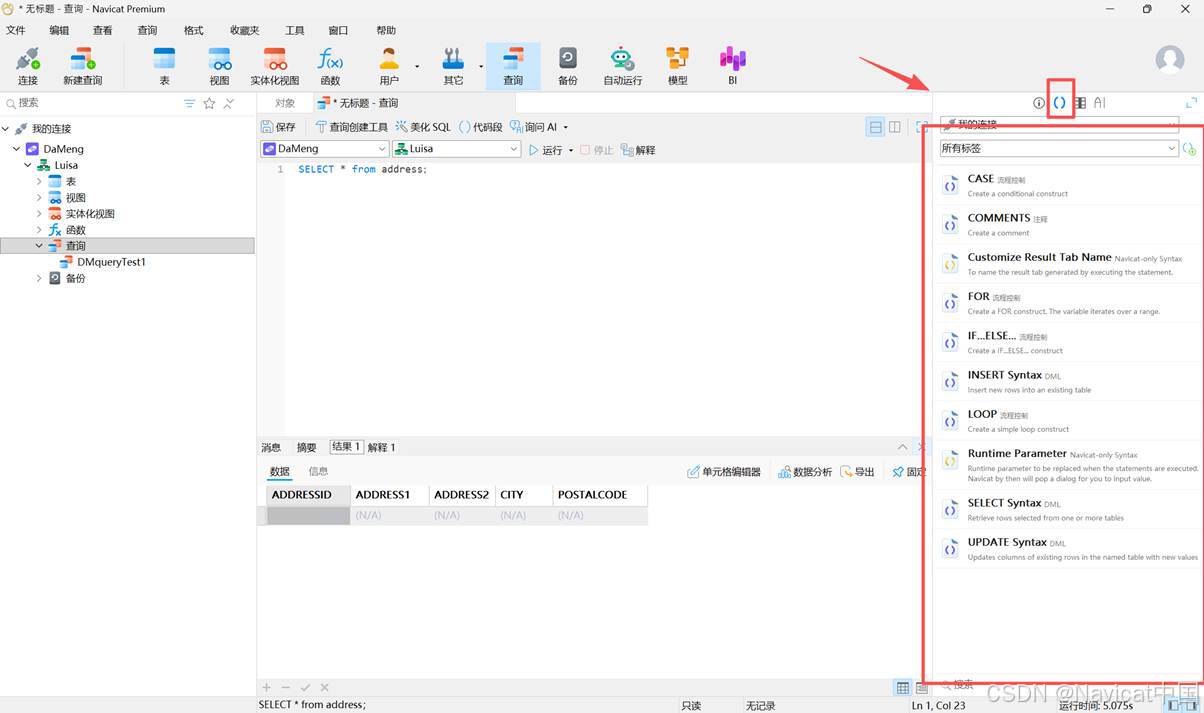The height and width of the screenshot is (713, 1204).
Task: Click the 函数 (Function) toolbar icon
Action: click(330, 66)
